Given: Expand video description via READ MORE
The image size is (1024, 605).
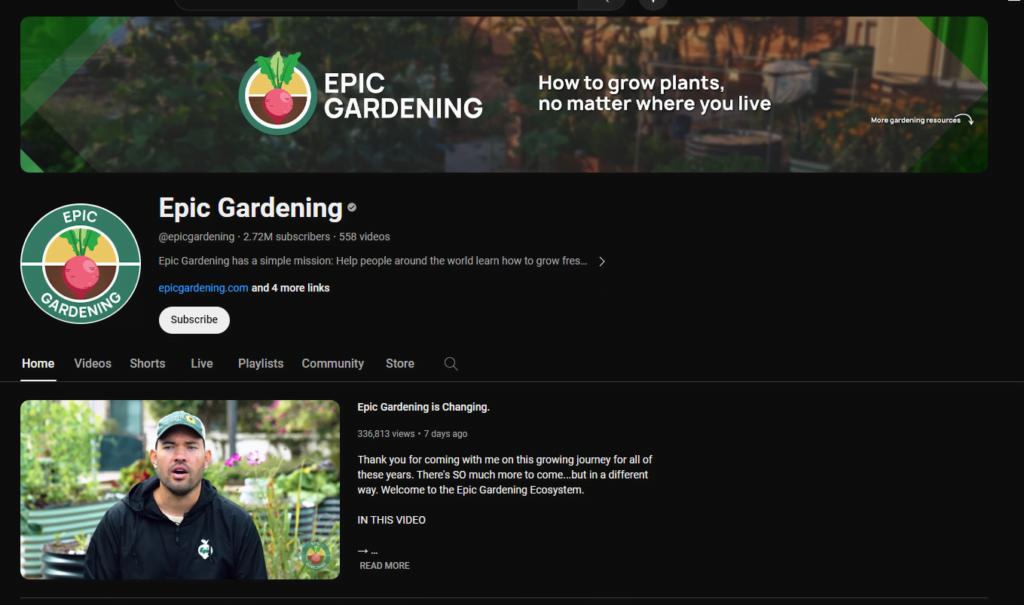Looking at the screenshot, I should [x=385, y=566].
